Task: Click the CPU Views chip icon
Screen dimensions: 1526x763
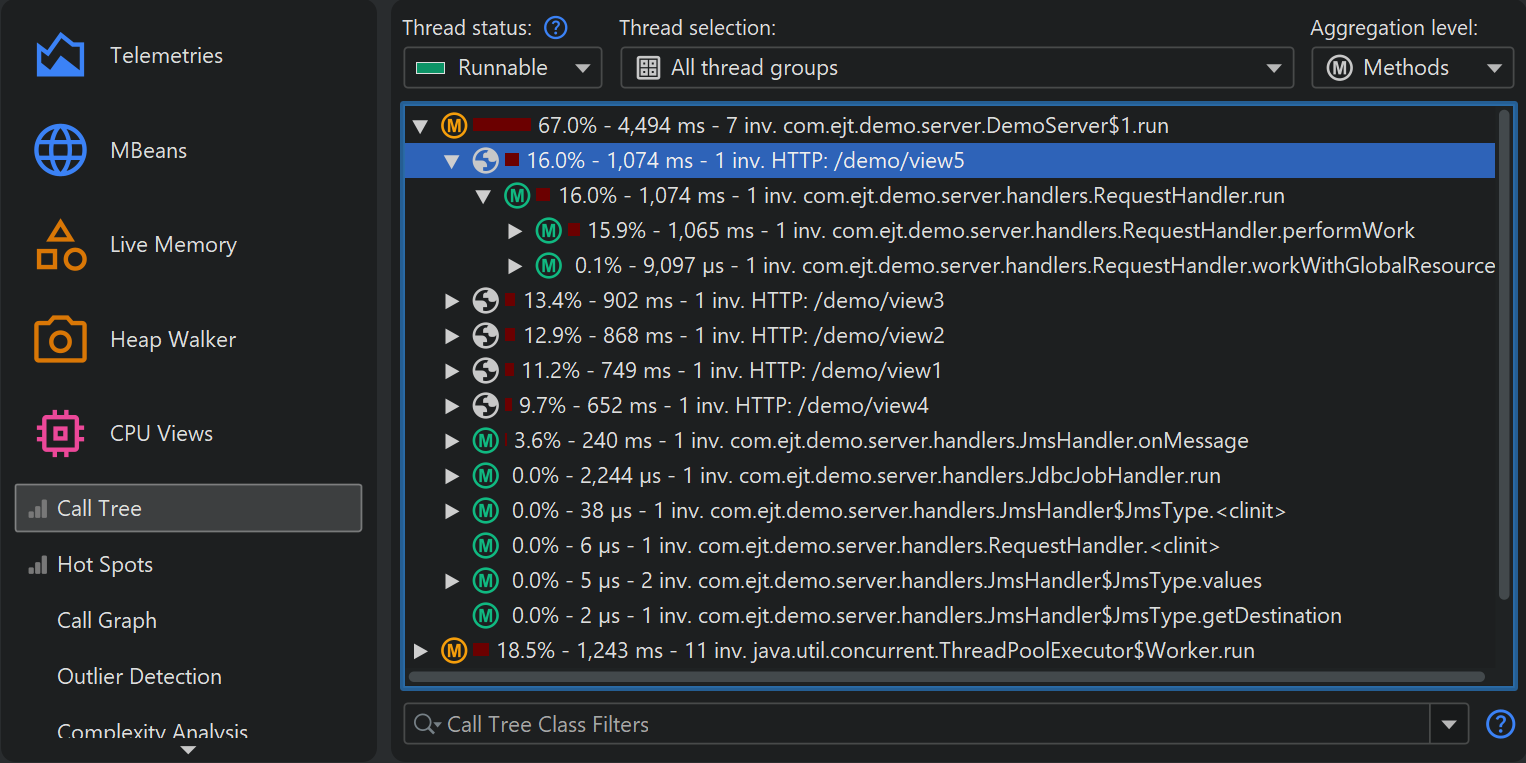Action: 60,434
